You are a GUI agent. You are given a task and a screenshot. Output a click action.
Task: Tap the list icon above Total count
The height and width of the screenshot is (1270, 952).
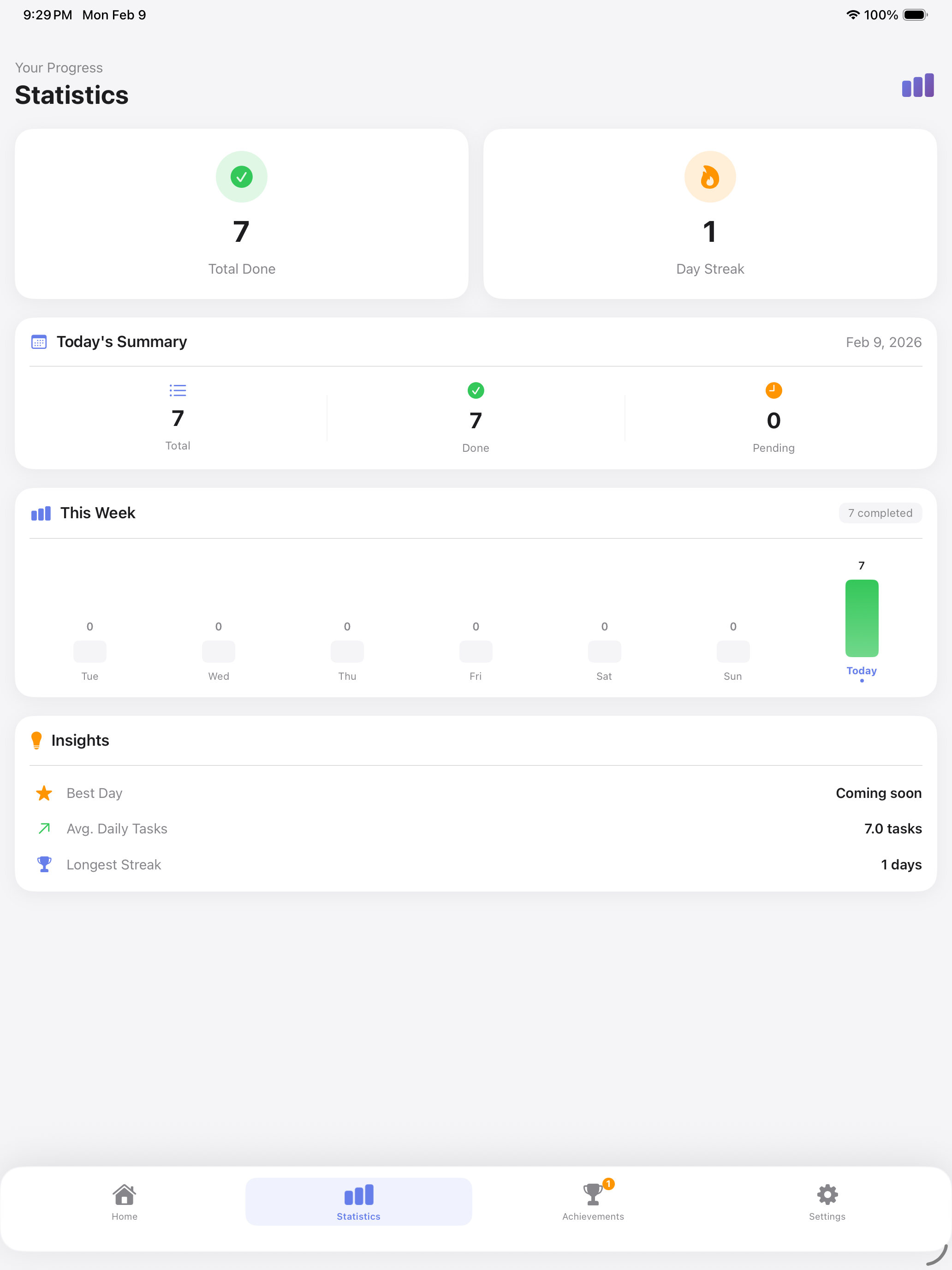(x=178, y=390)
